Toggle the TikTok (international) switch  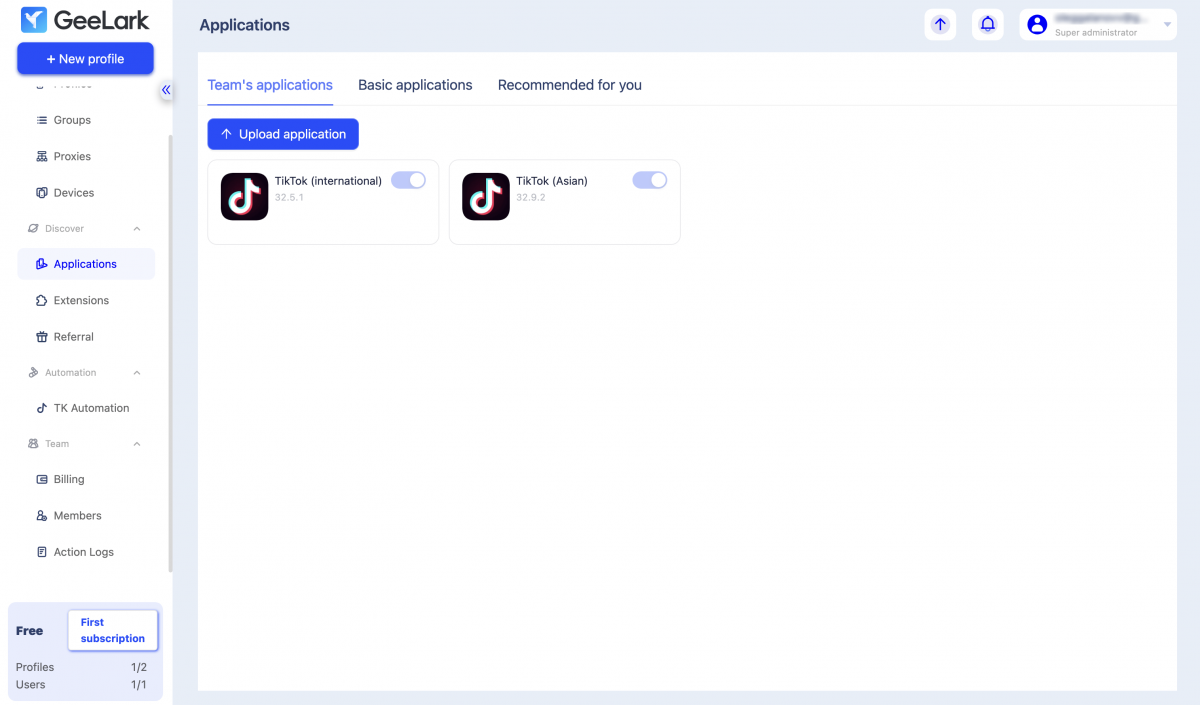(408, 180)
